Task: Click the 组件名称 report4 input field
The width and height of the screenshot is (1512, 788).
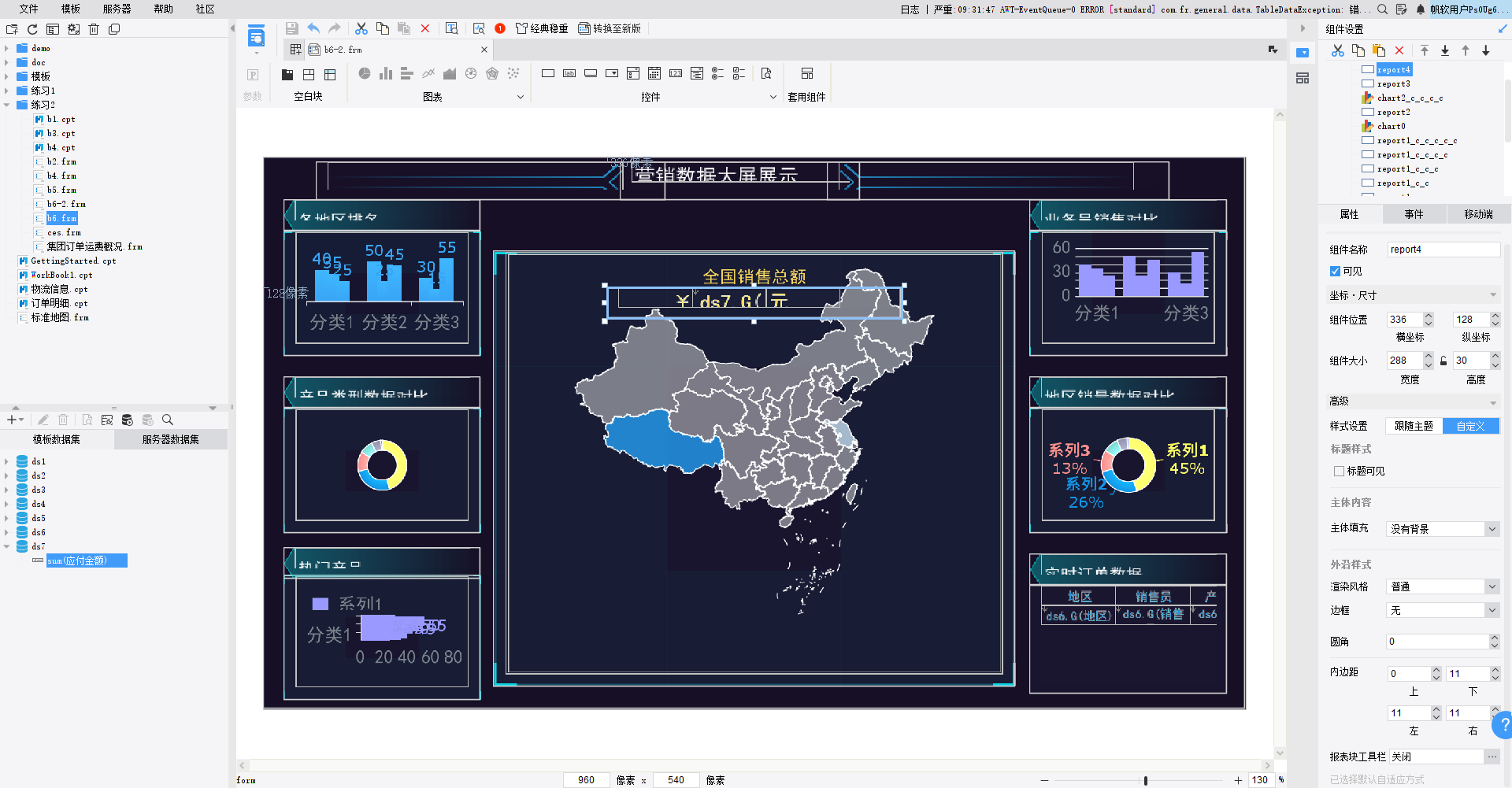Action: point(1443,250)
